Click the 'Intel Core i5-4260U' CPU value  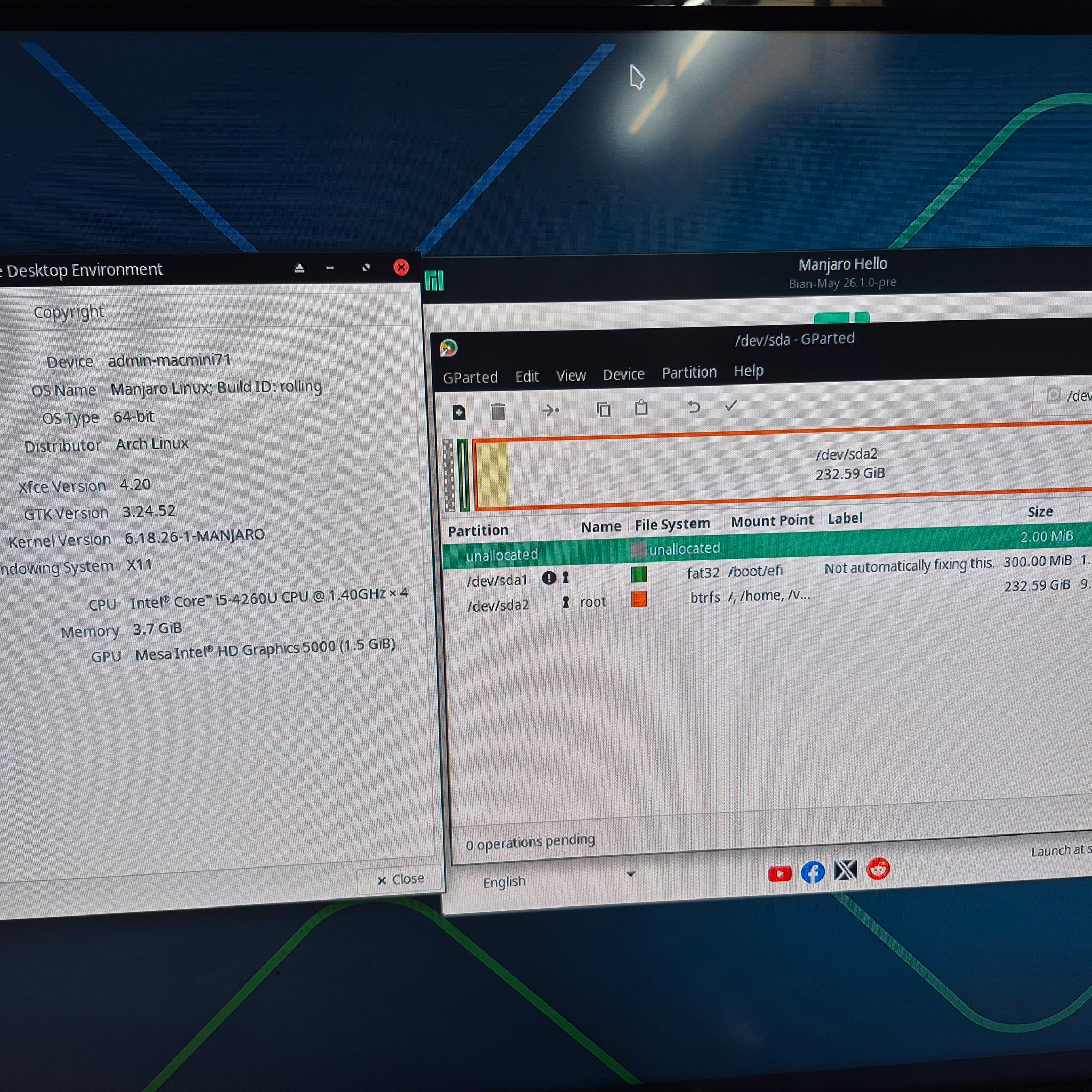pyautogui.click(x=269, y=598)
